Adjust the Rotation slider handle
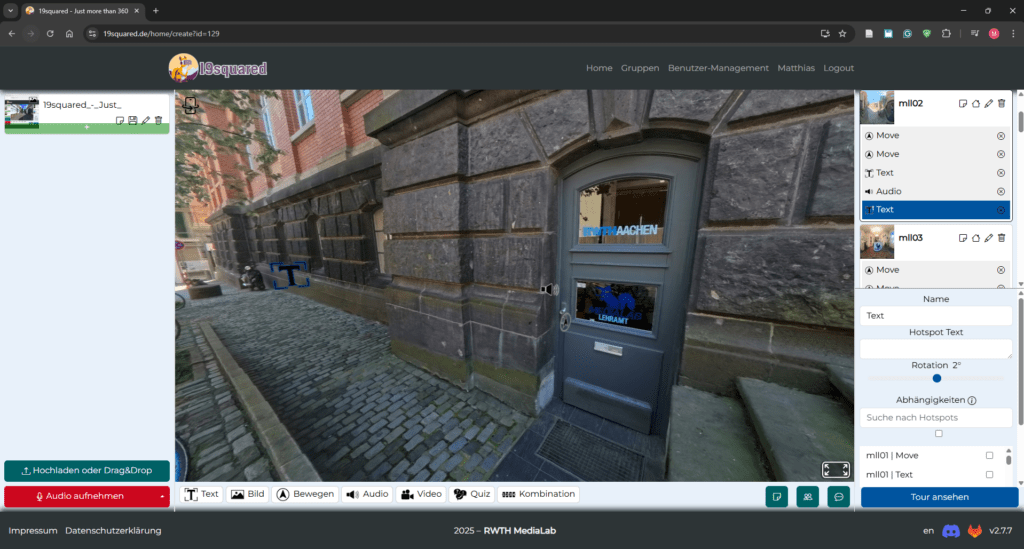This screenshot has height=549, width=1024. [x=937, y=378]
